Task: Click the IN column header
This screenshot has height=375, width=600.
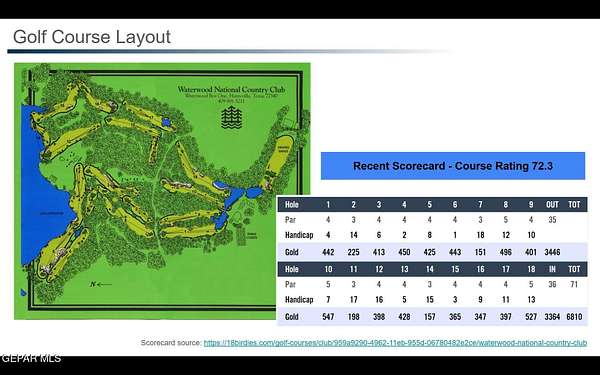Action: (552, 269)
